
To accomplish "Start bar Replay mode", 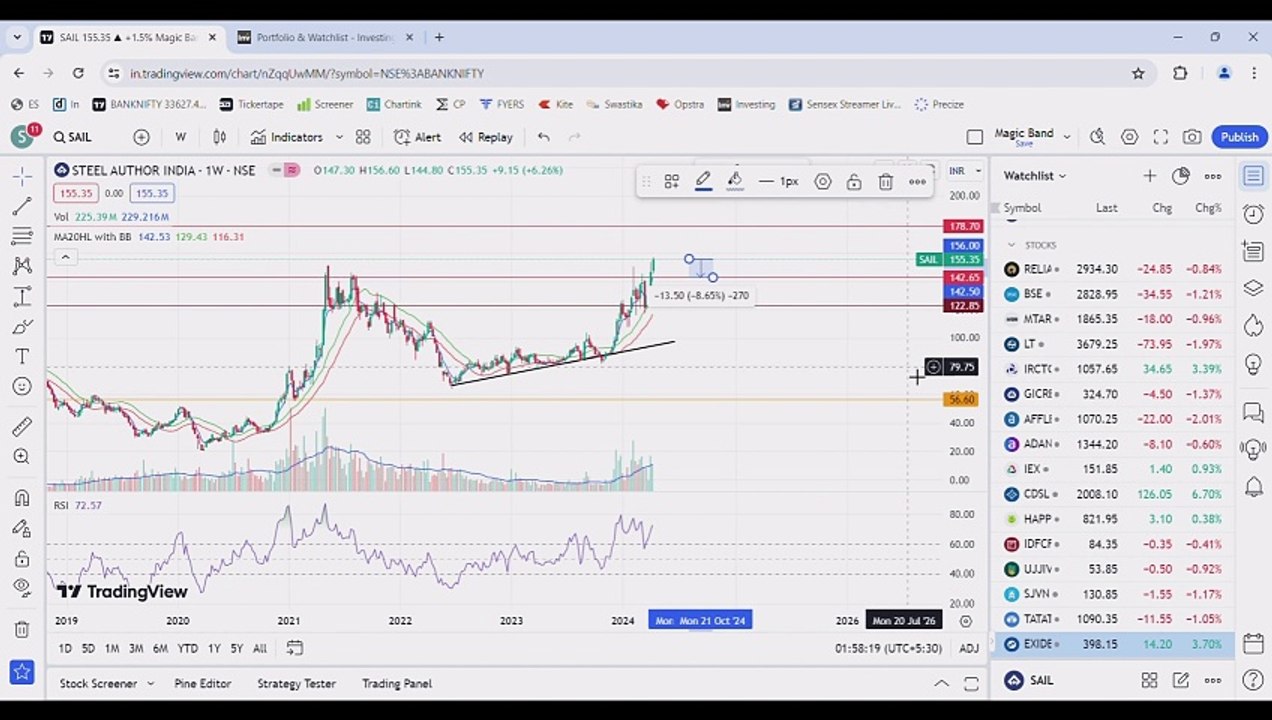I will [x=486, y=137].
